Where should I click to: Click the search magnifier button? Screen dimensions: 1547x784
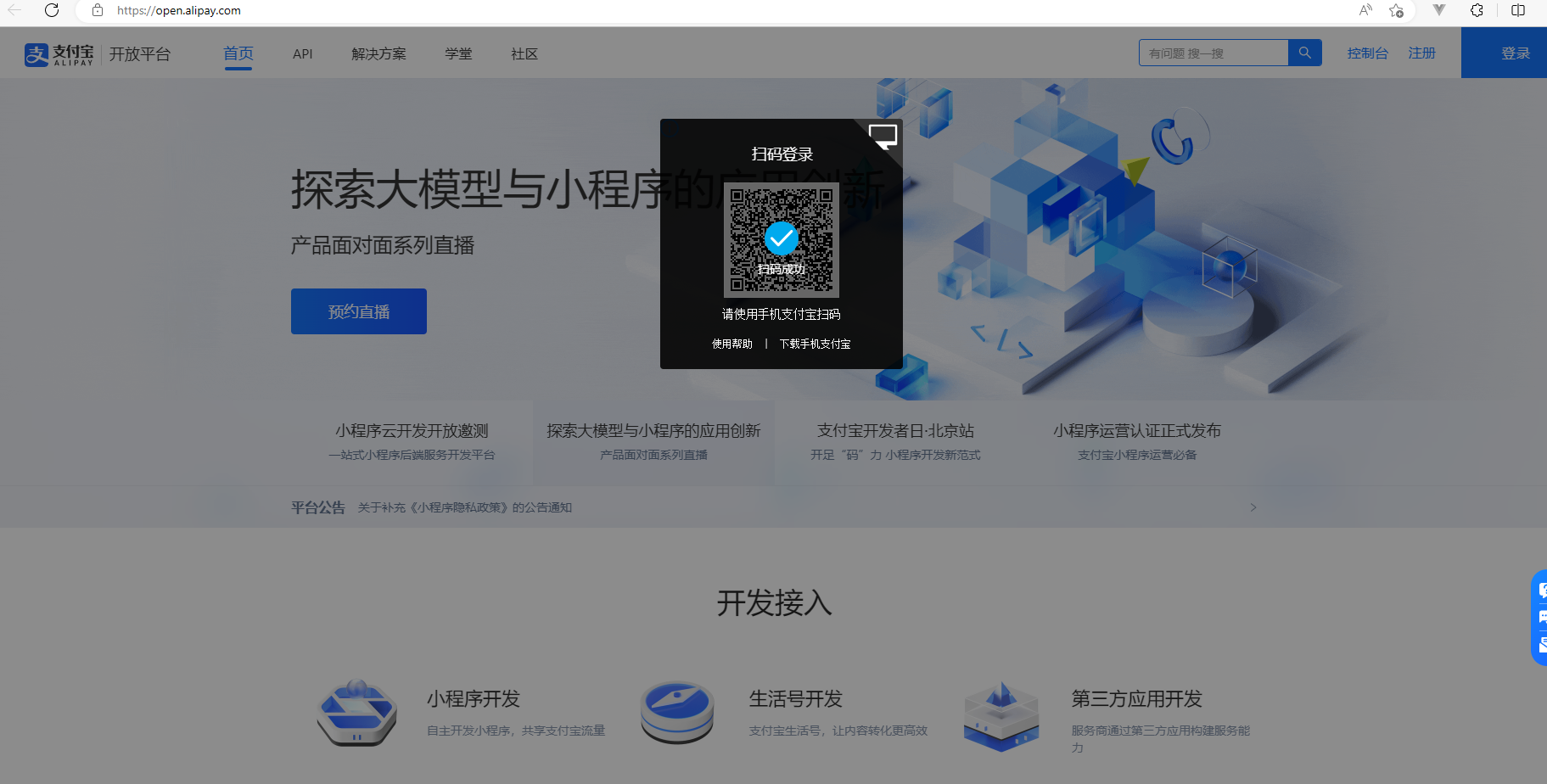1304,53
